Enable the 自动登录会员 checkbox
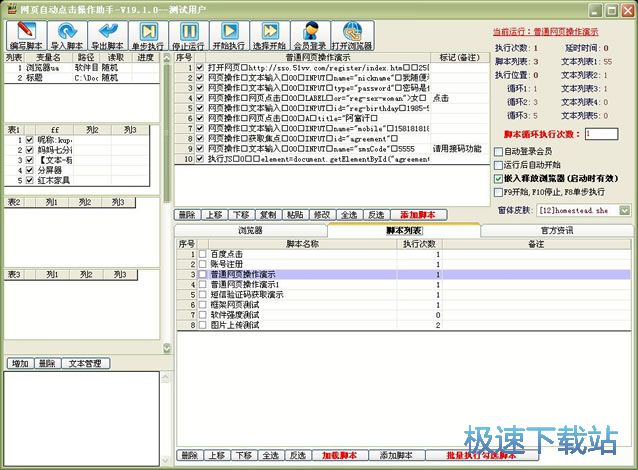Screen dimensions: 638x470 500,152
